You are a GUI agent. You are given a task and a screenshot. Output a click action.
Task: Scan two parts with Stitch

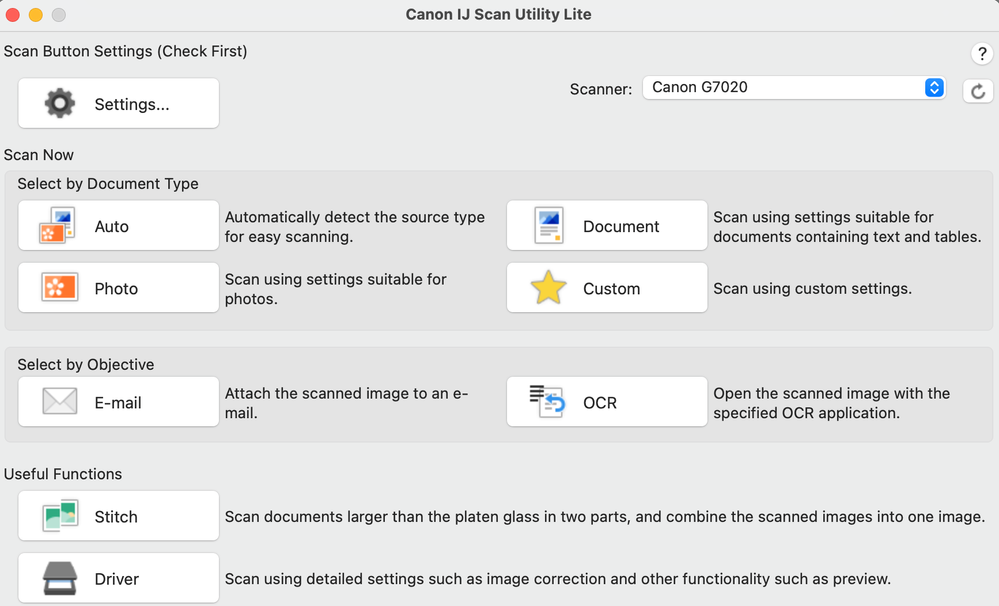click(118, 515)
